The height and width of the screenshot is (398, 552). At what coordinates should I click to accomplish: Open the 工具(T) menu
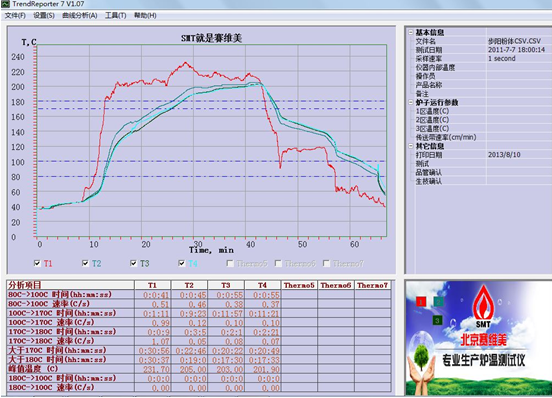115,15
